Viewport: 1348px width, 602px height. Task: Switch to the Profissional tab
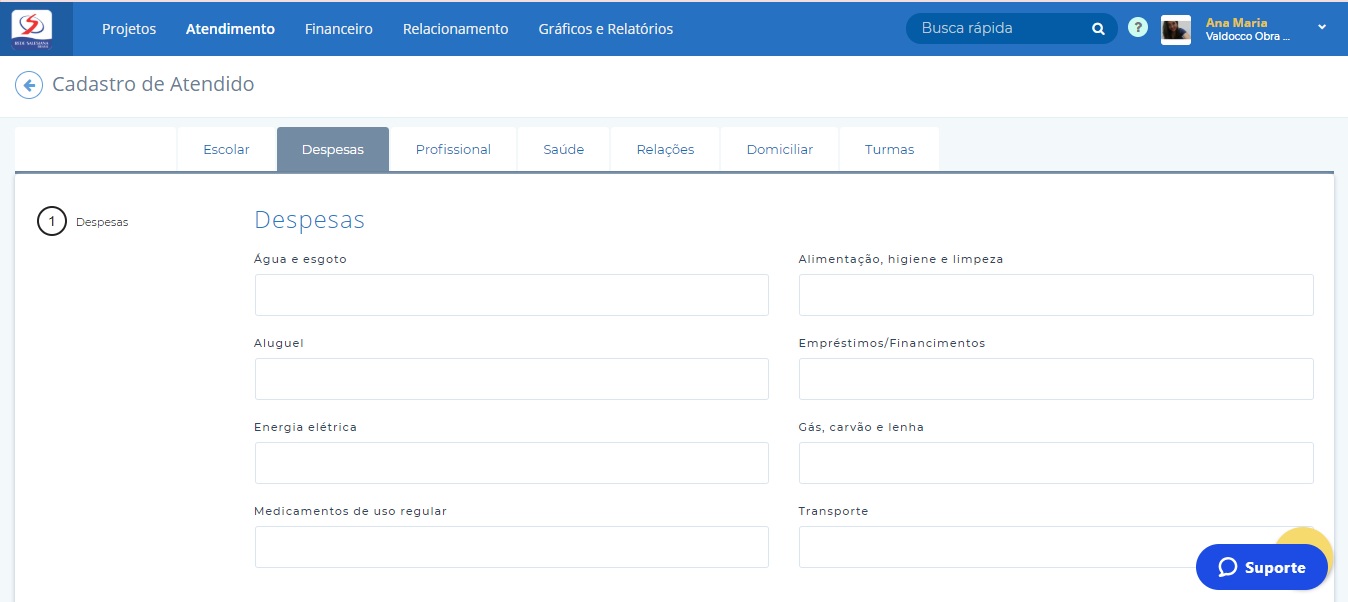[453, 150]
